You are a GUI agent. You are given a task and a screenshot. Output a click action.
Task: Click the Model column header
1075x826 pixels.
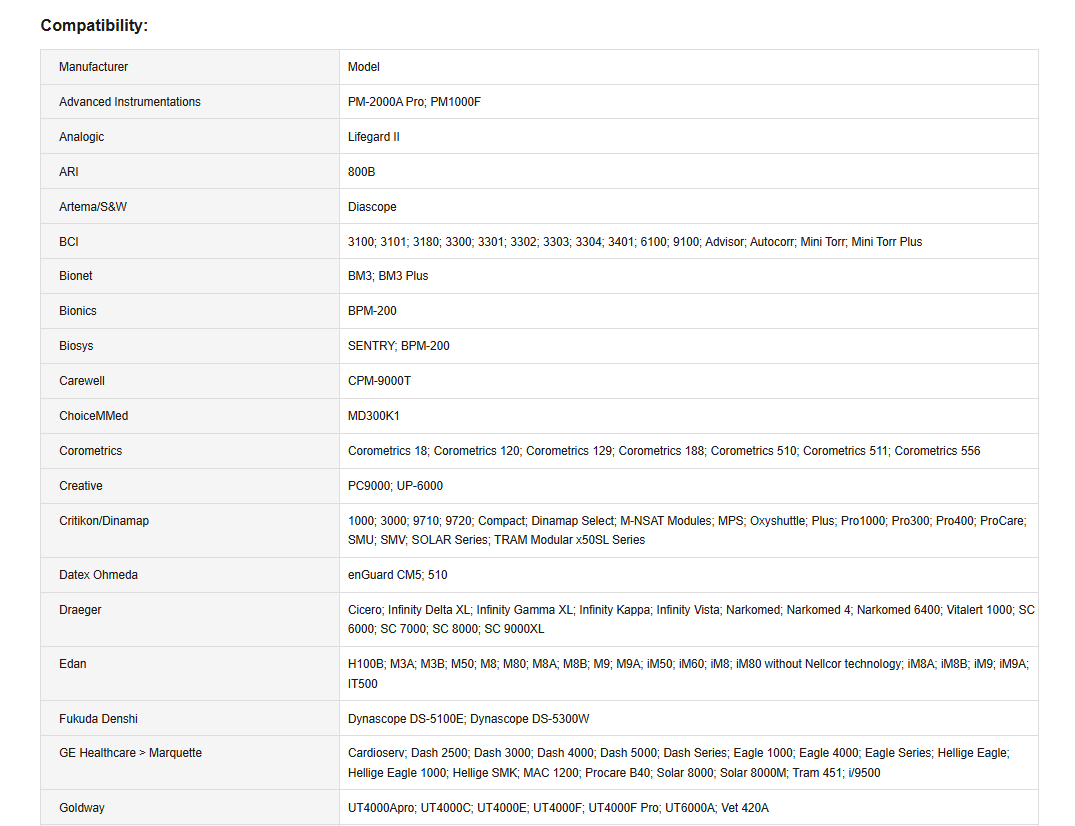[364, 67]
